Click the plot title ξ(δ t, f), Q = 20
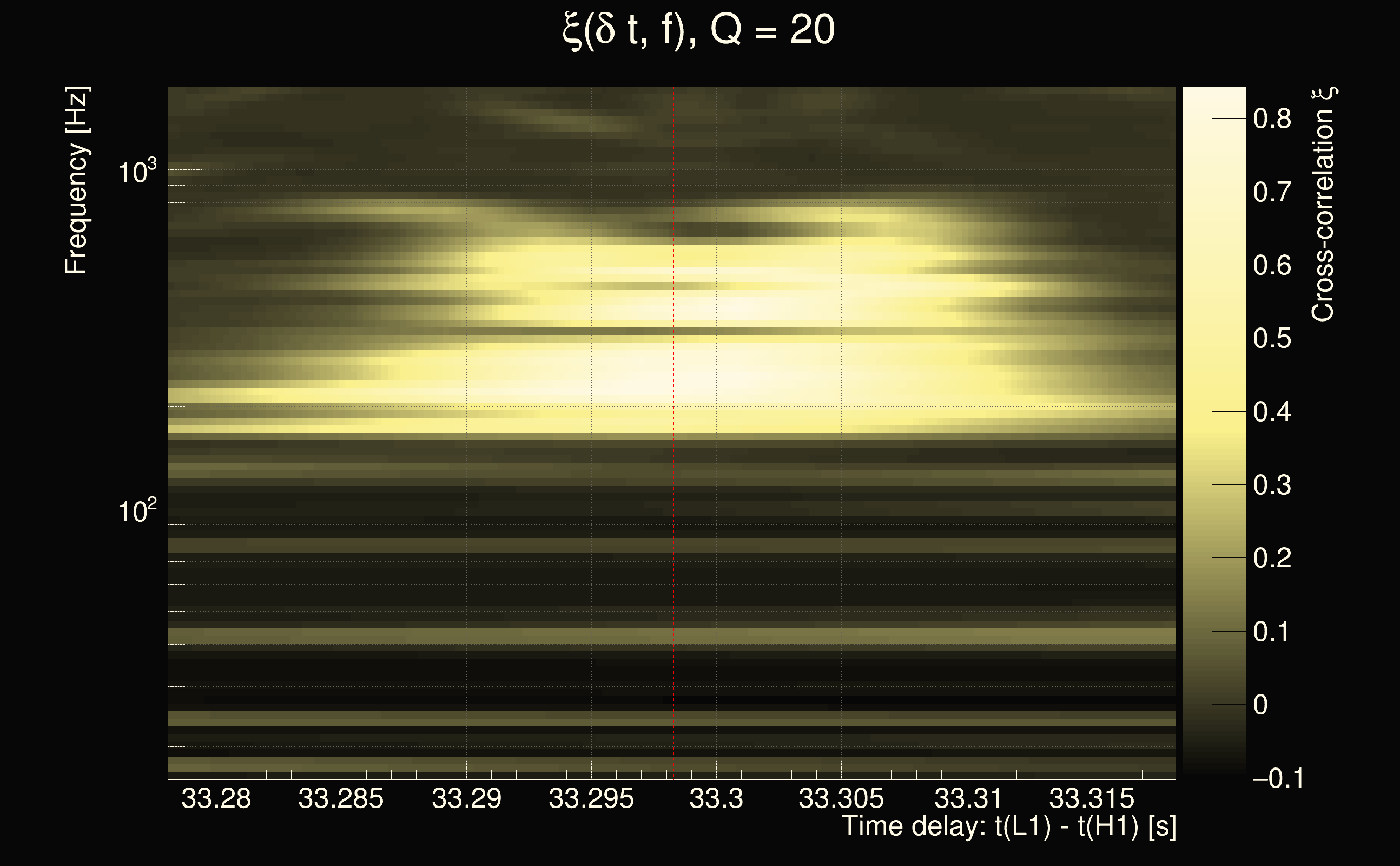 [x=699, y=31]
